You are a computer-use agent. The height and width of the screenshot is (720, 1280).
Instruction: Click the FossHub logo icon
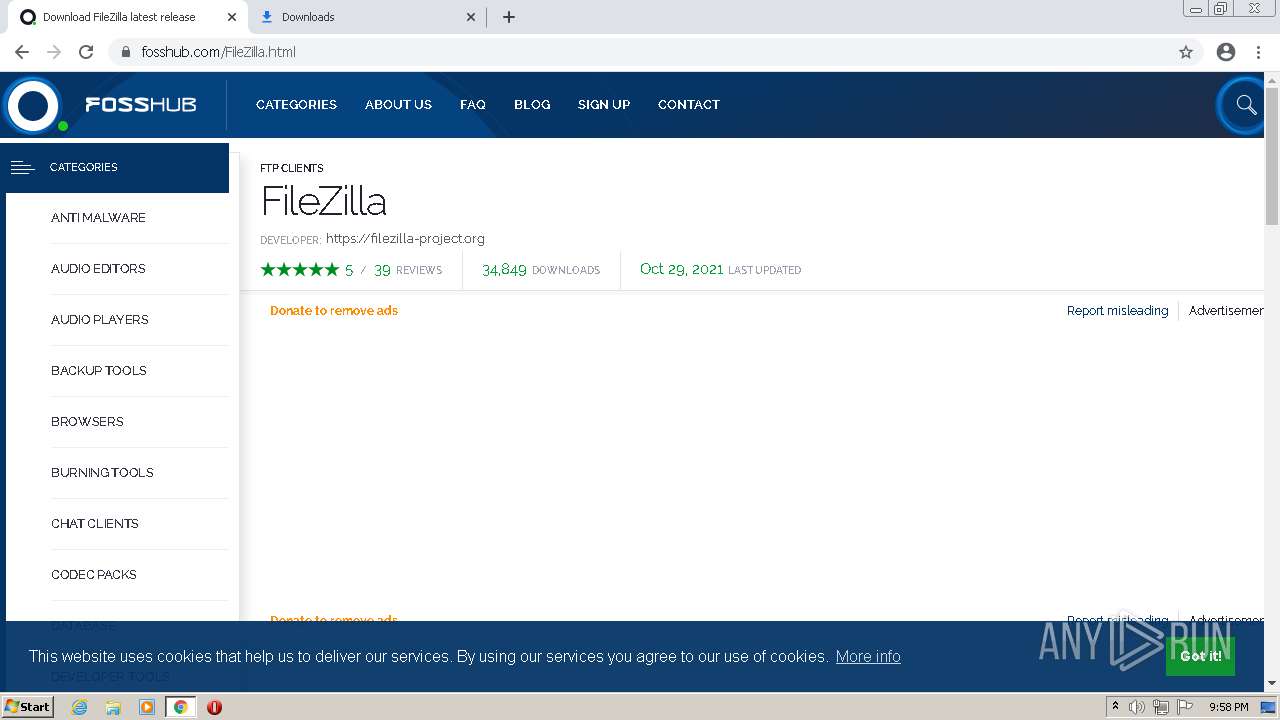pos(33,105)
